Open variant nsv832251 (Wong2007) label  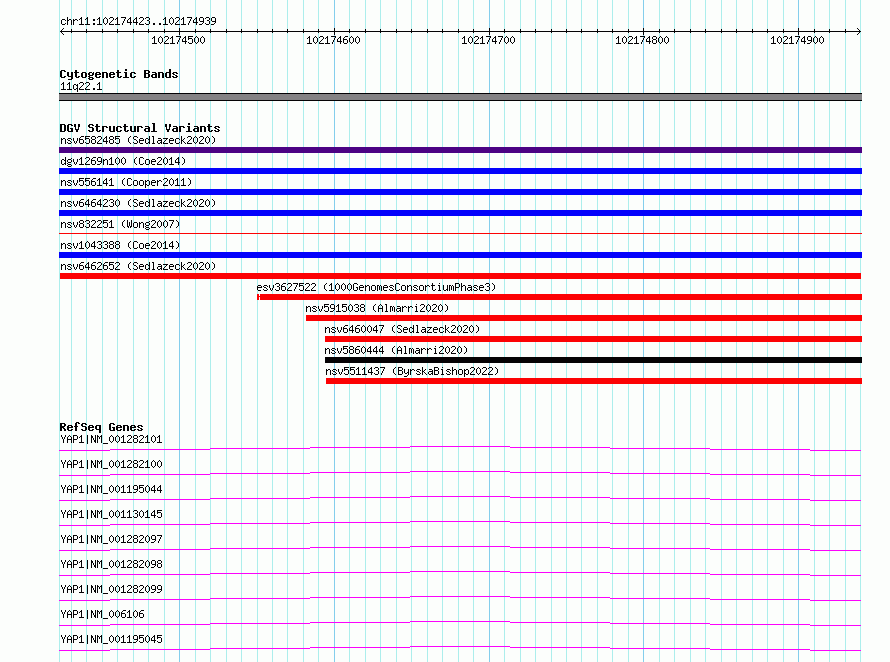pyautogui.click(x=120, y=224)
